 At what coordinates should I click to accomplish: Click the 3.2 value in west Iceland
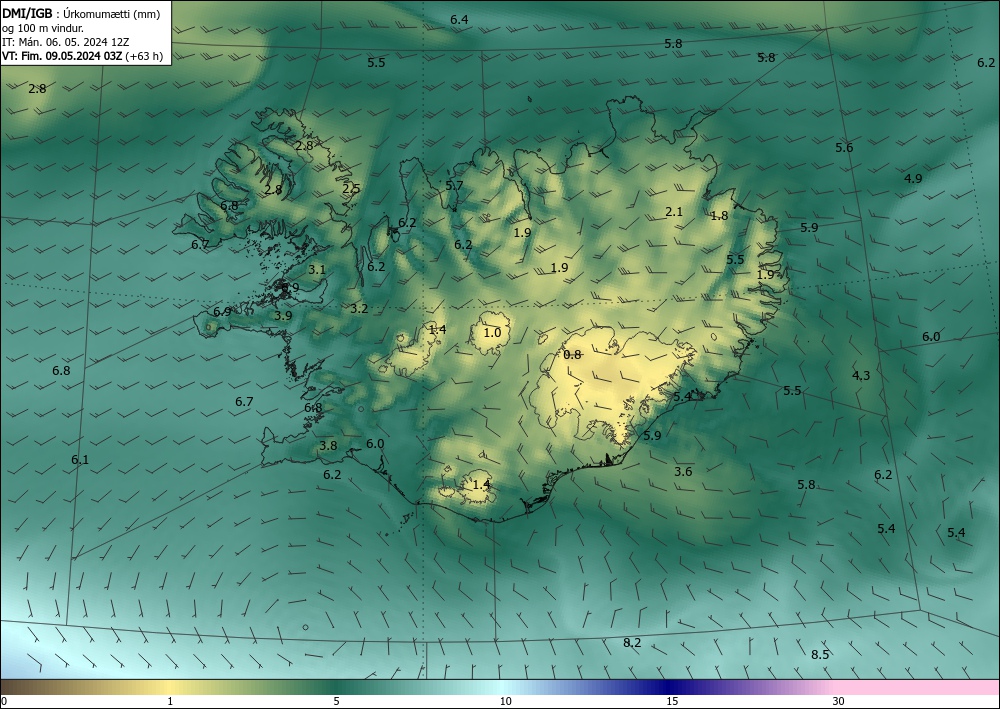tap(360, 309)
